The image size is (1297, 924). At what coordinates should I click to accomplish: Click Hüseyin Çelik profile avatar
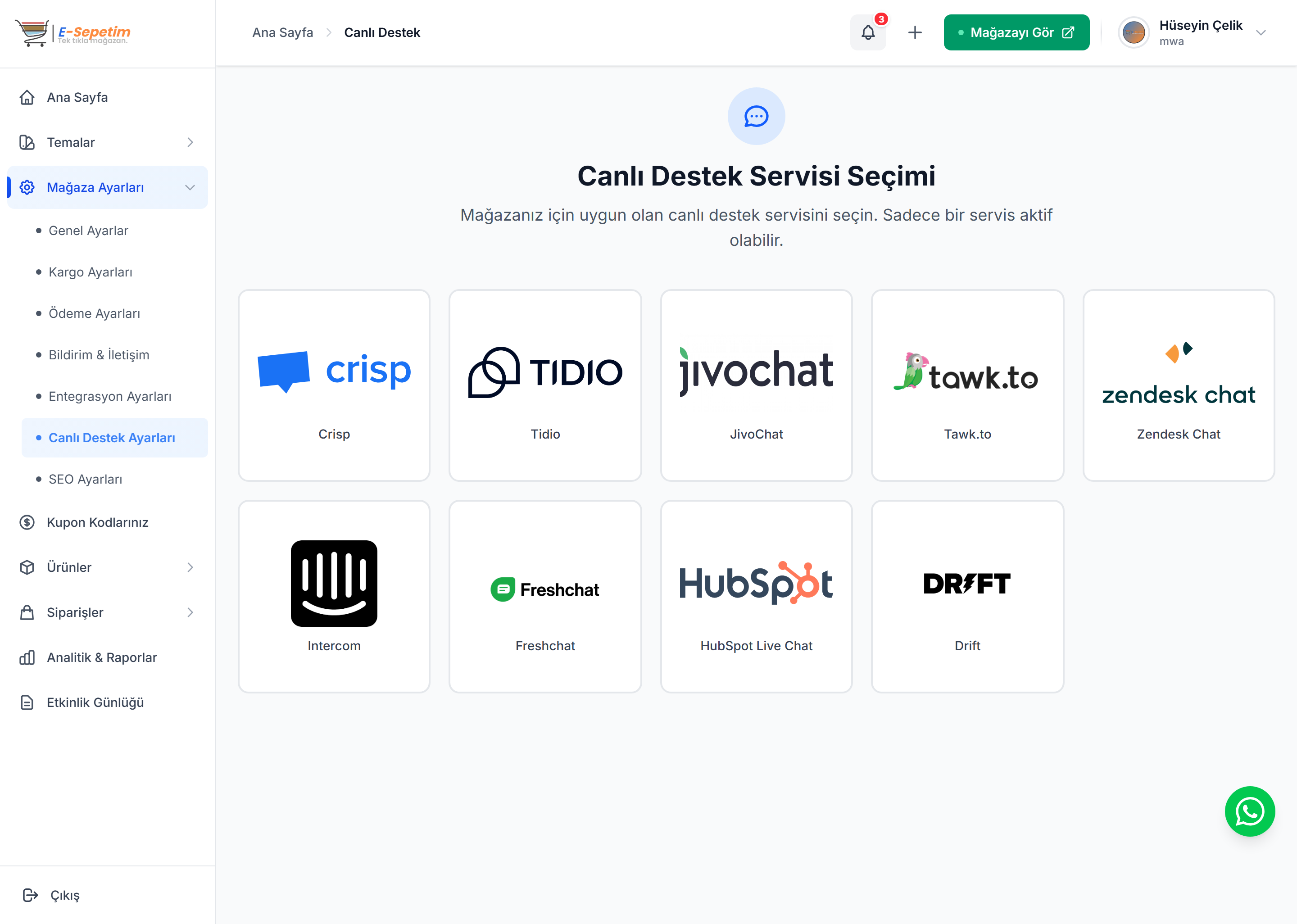coord(1133,32)
